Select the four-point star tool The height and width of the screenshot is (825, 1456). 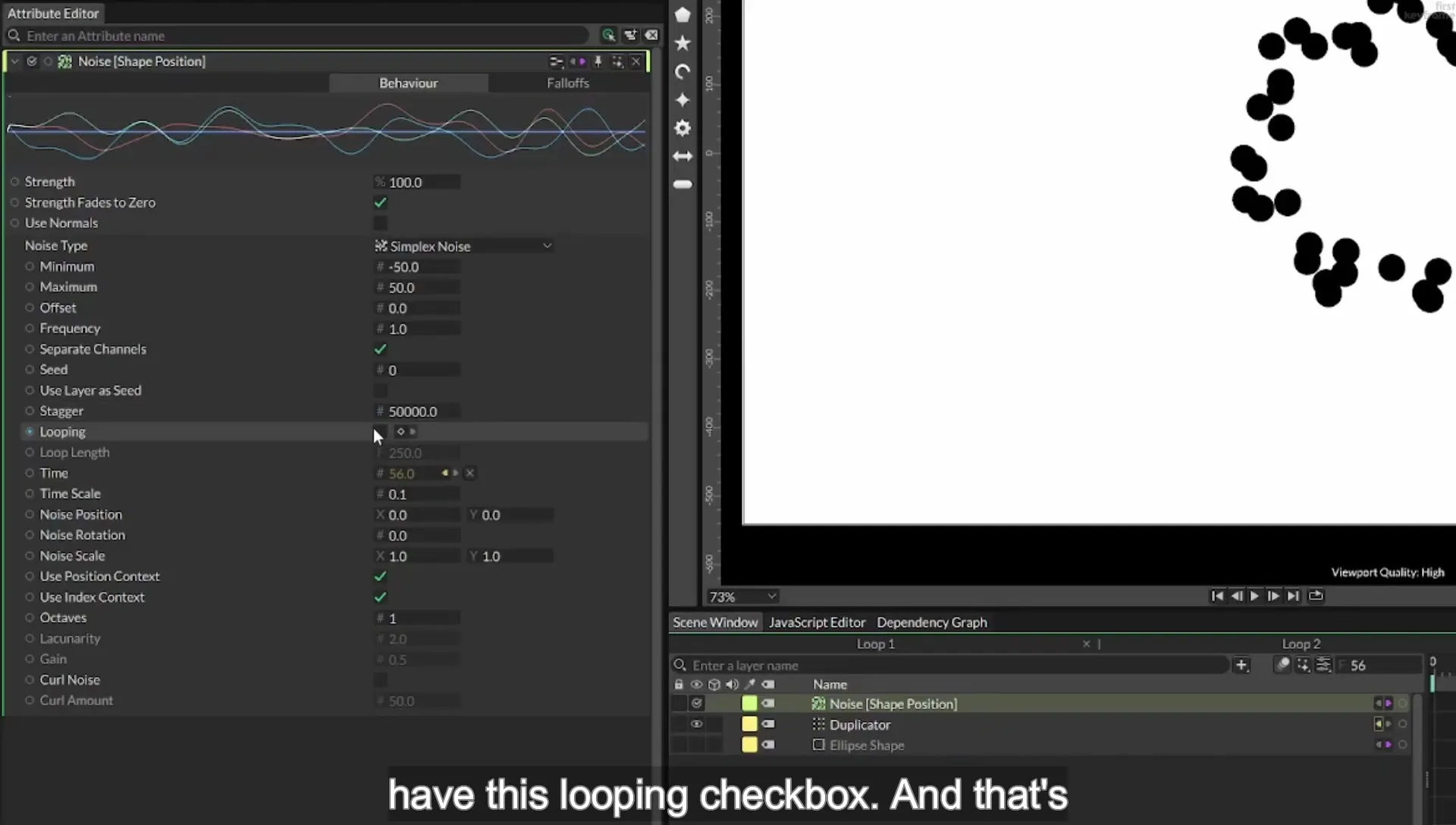click(x=682, y=100)
